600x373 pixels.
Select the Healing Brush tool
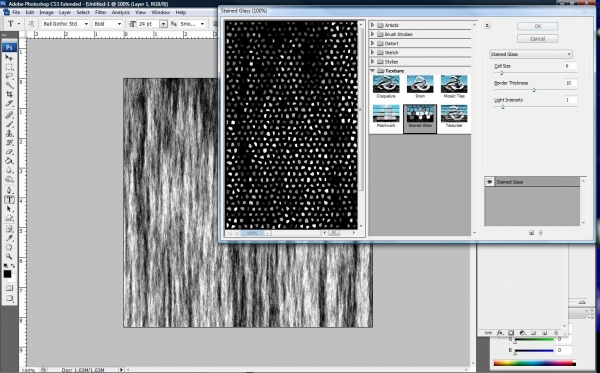9,115
